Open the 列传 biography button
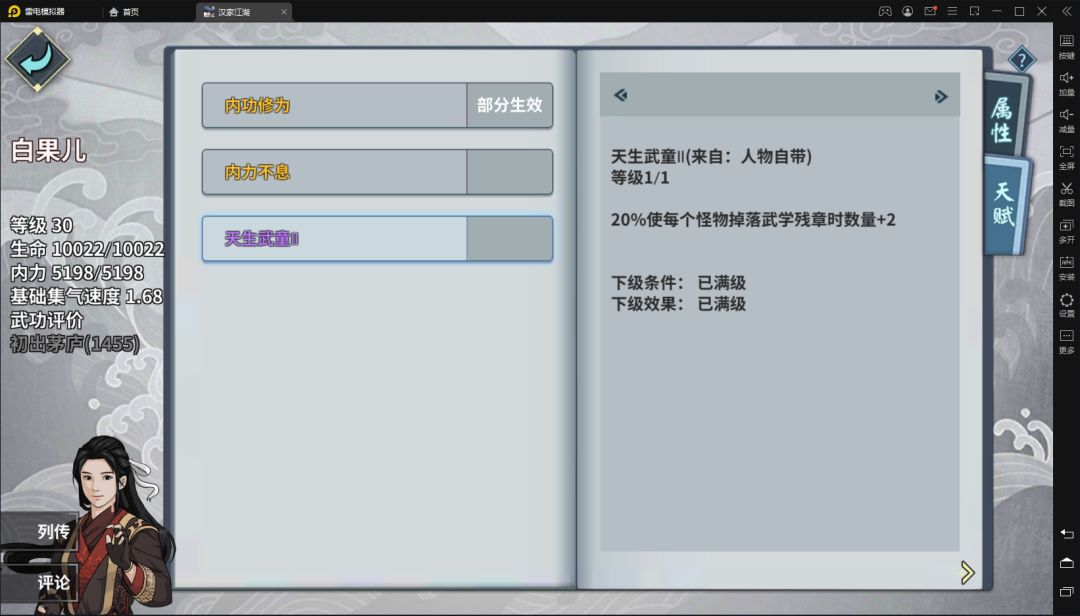Screen dimensions: 1080x616 point(40,531)
